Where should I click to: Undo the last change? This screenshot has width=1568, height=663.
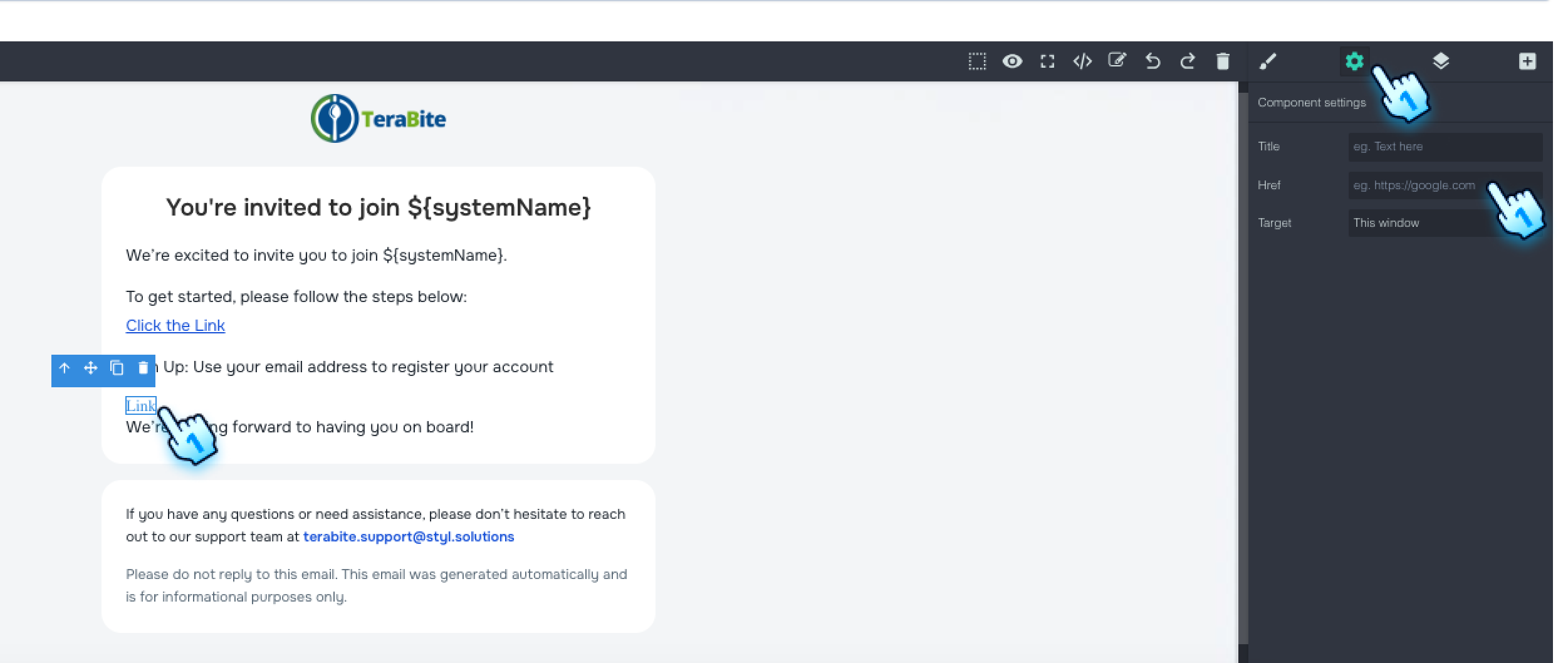(x=1153, y=61)
